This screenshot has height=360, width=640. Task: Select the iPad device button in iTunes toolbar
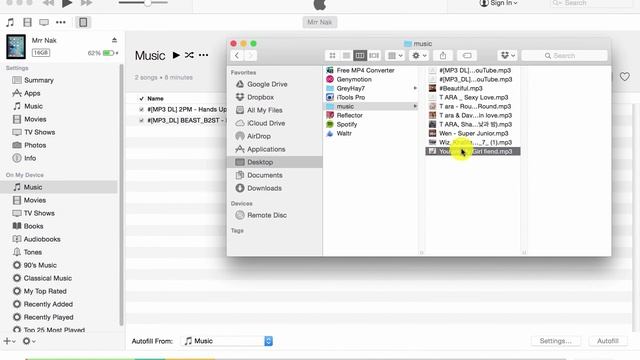(x=83, y=22)
